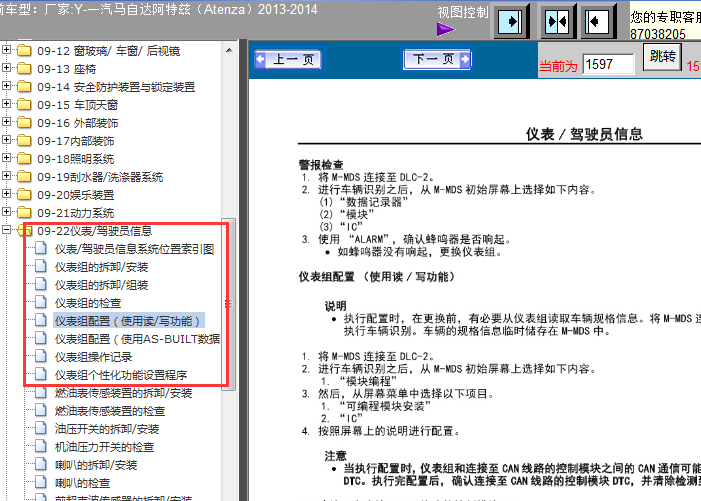Click view control split-both-panels icon
The height and width of the screenshot is (501, 701).
click(x=557, y=21)
